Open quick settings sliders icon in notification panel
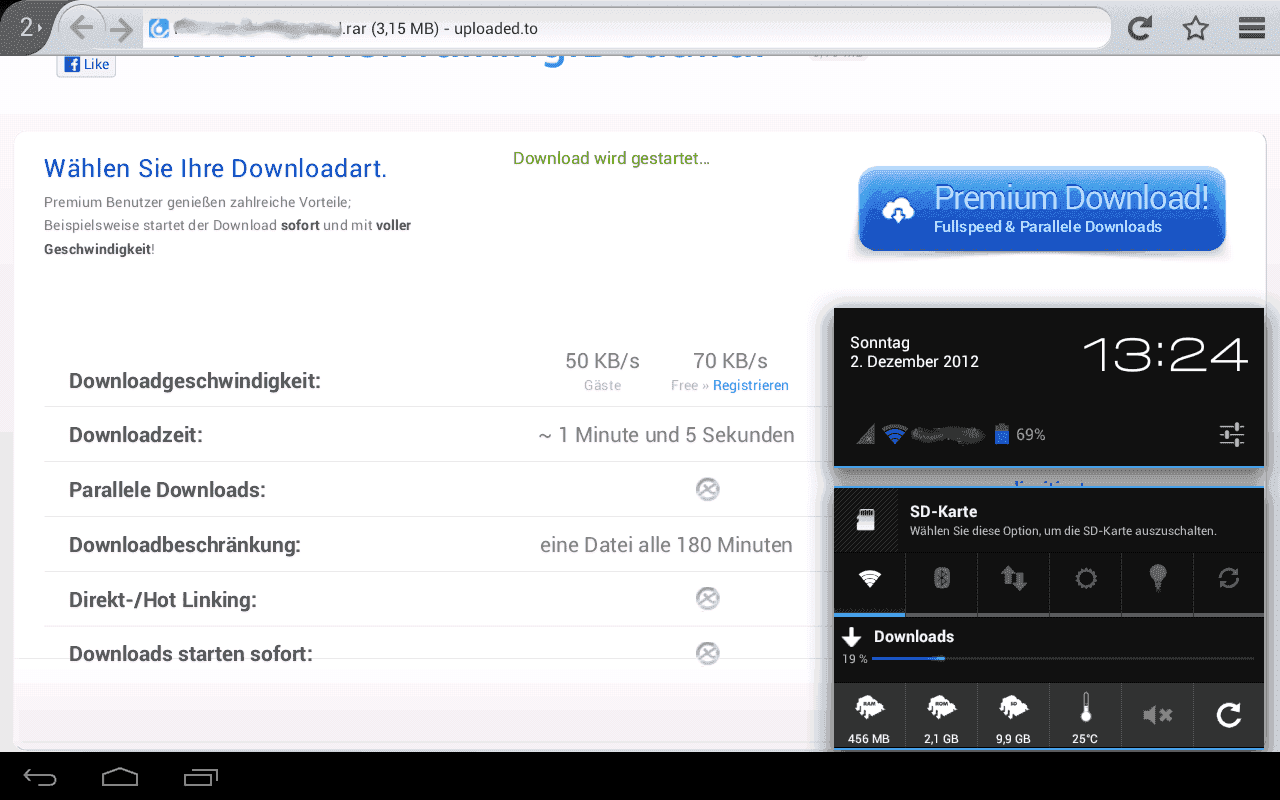 coord(1232,434)
